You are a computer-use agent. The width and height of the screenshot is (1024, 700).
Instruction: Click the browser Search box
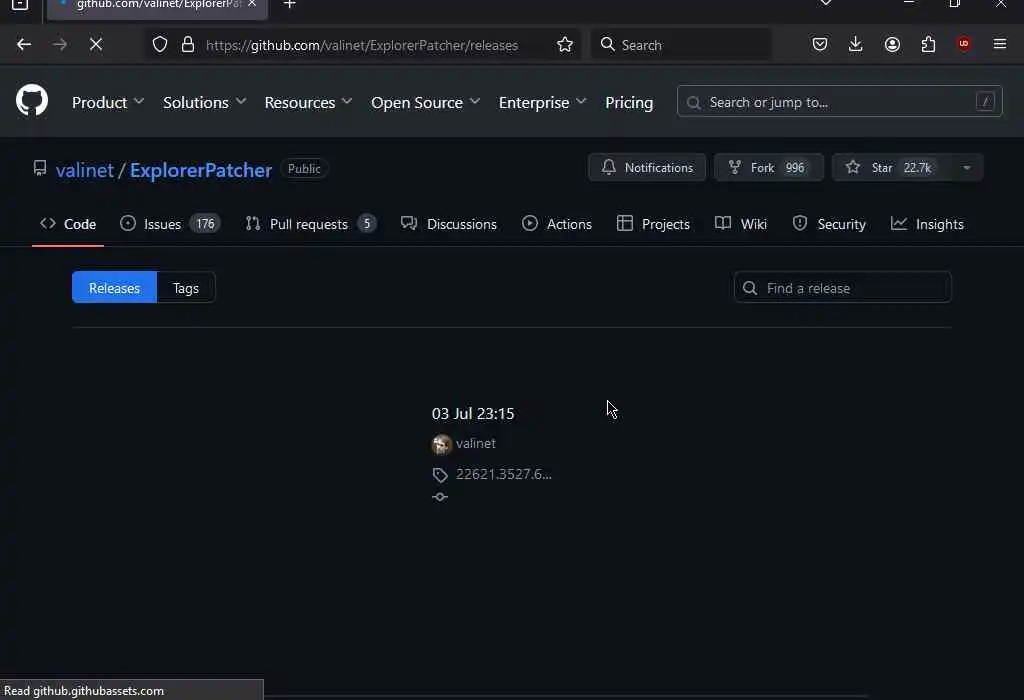tap(681, 44)
